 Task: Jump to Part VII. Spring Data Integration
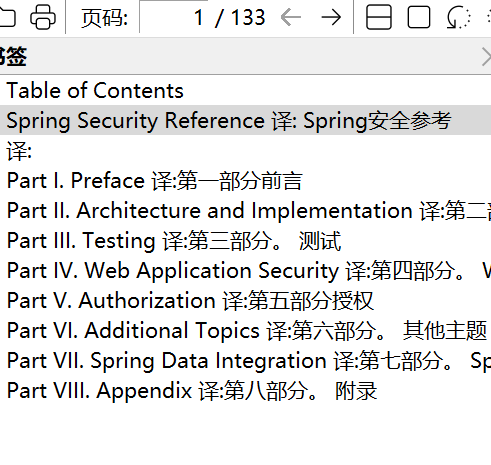(249, 361)
